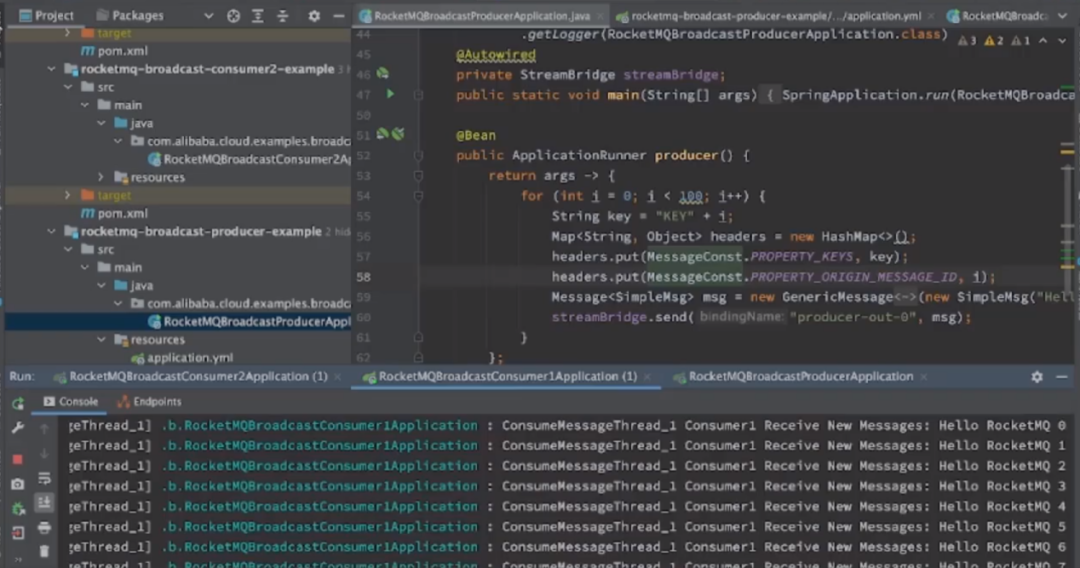Print console output icon

pyautogui.click(x=44, y=528)
